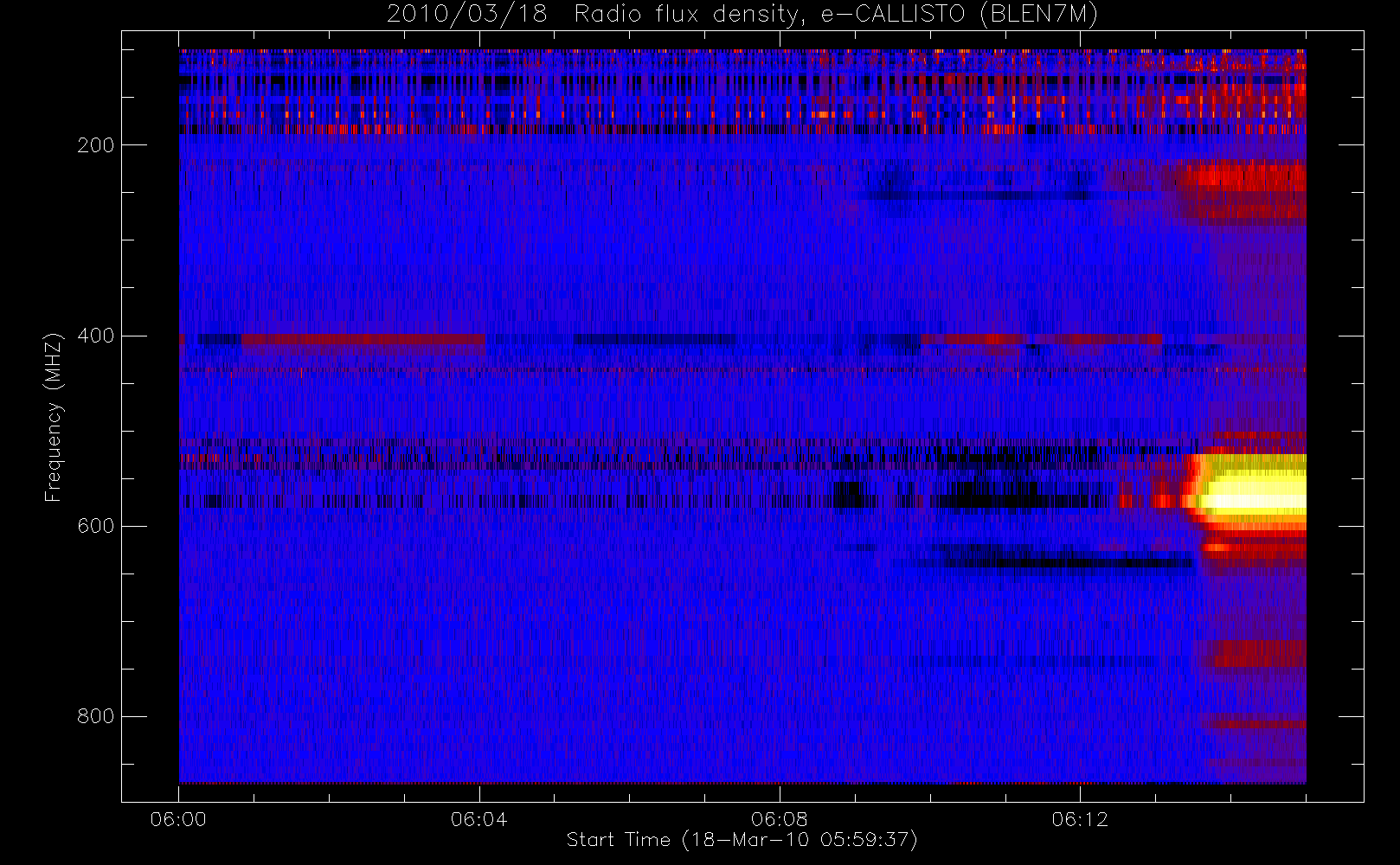Click the plot title "2010/03/18 Radio flux density, e-CALLISTO (BLEN7M)"

pyautogui.click(x=742, y=14)
